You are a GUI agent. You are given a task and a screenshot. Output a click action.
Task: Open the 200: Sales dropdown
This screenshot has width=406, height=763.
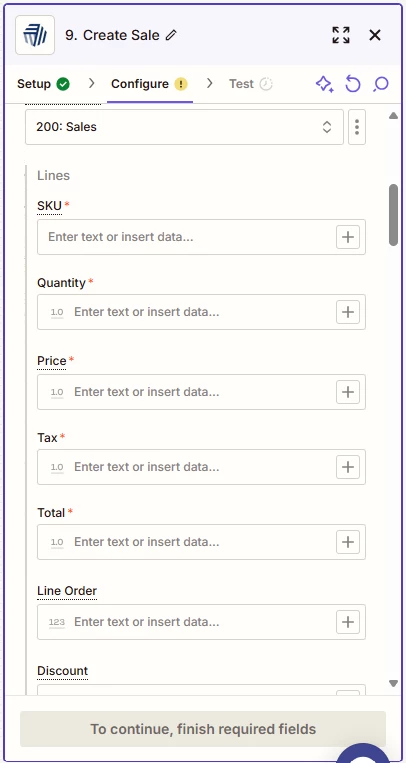(185, 127)
